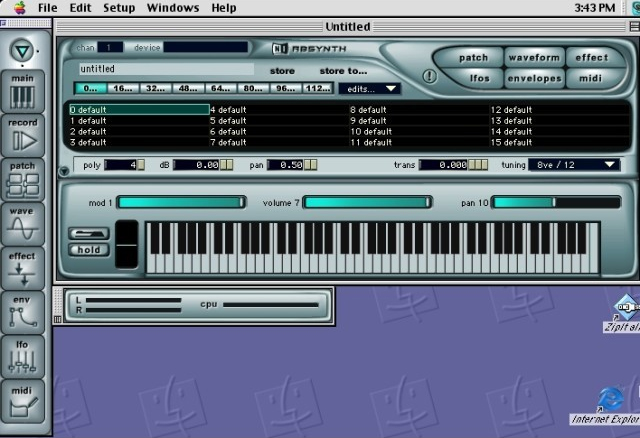Open the env envelope icon in sidebar
The height and width of the screenshot is (438, 640).
22,312
